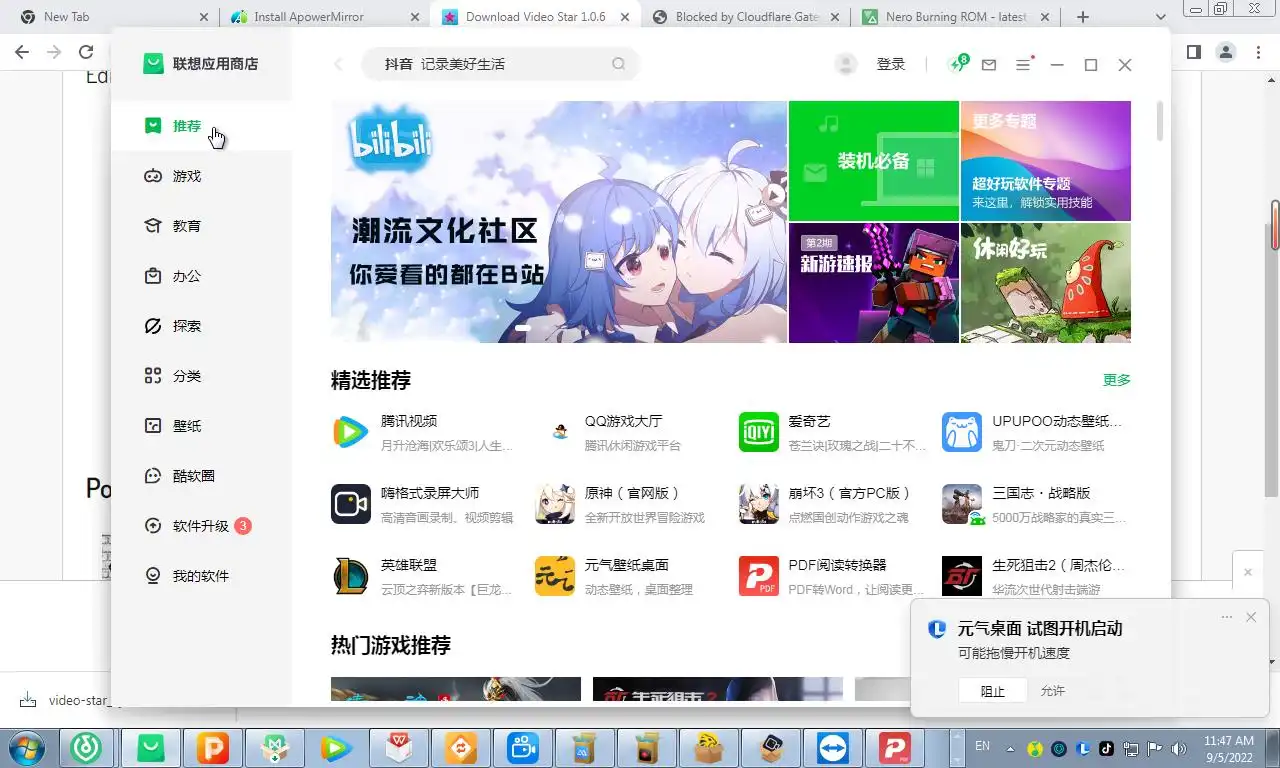
Task: Open the 探索 explore page
Action: (187, 326)
